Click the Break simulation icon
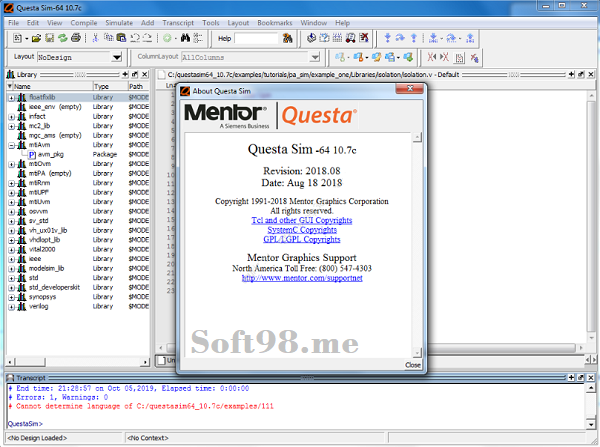The width and height of the screenshot is (600, 447). click(350, 38)
